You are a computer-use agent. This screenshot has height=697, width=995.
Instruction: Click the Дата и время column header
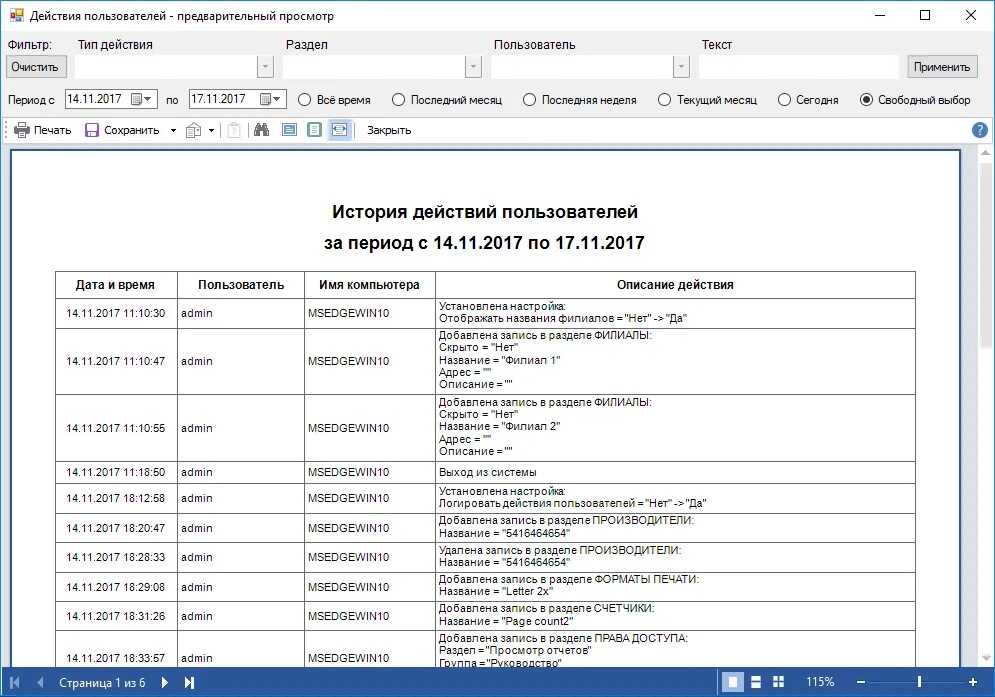coord(115,285)
